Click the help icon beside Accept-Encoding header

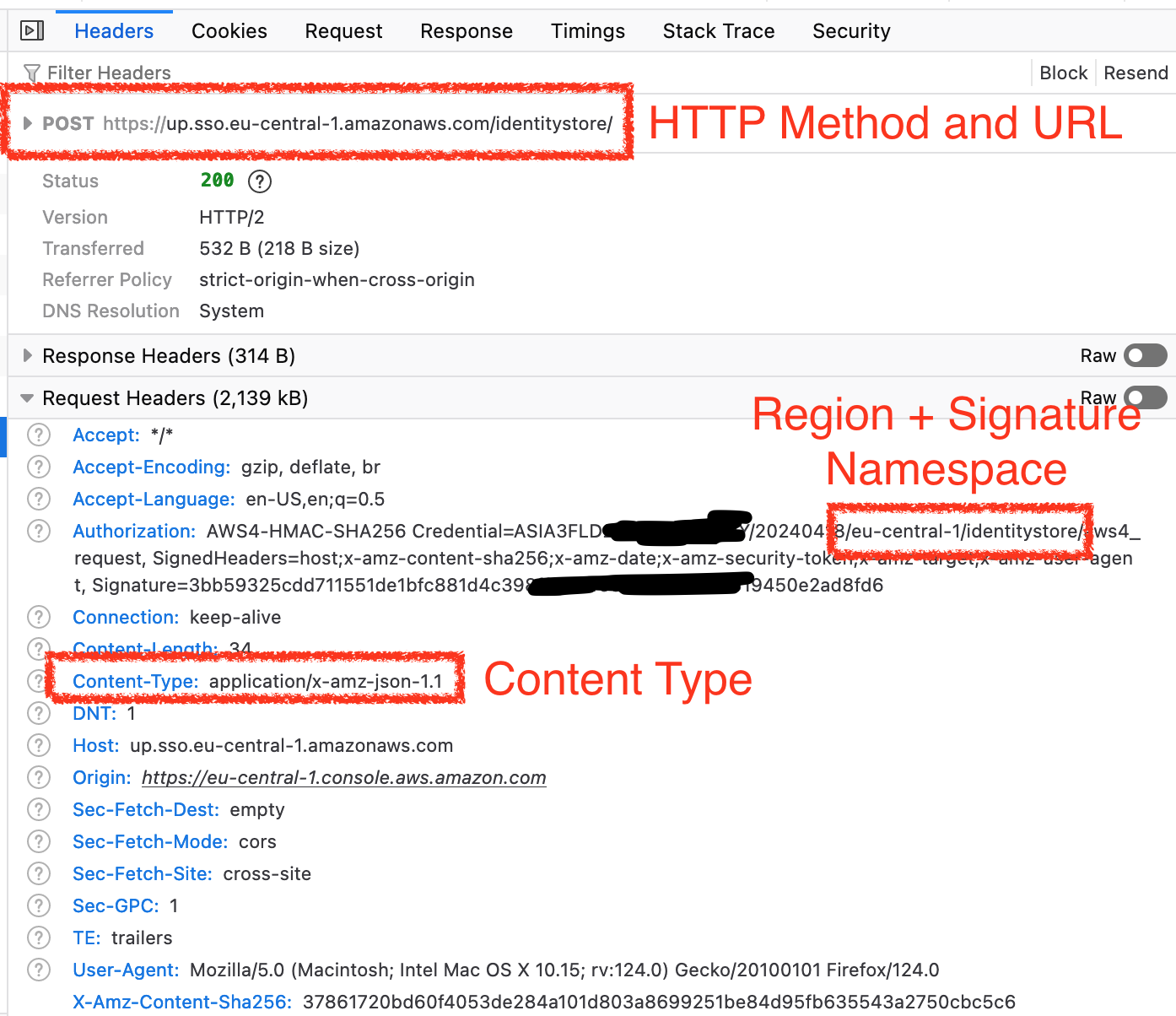39,467
